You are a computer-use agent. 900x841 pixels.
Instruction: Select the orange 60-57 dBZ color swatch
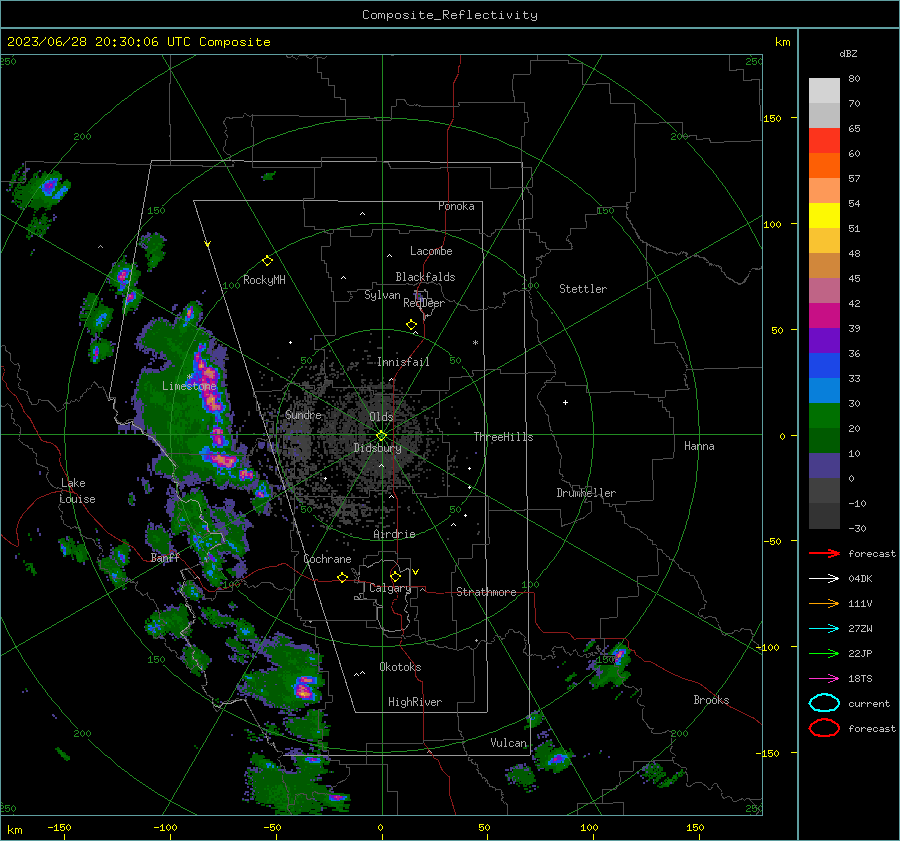tap(824, 166)
